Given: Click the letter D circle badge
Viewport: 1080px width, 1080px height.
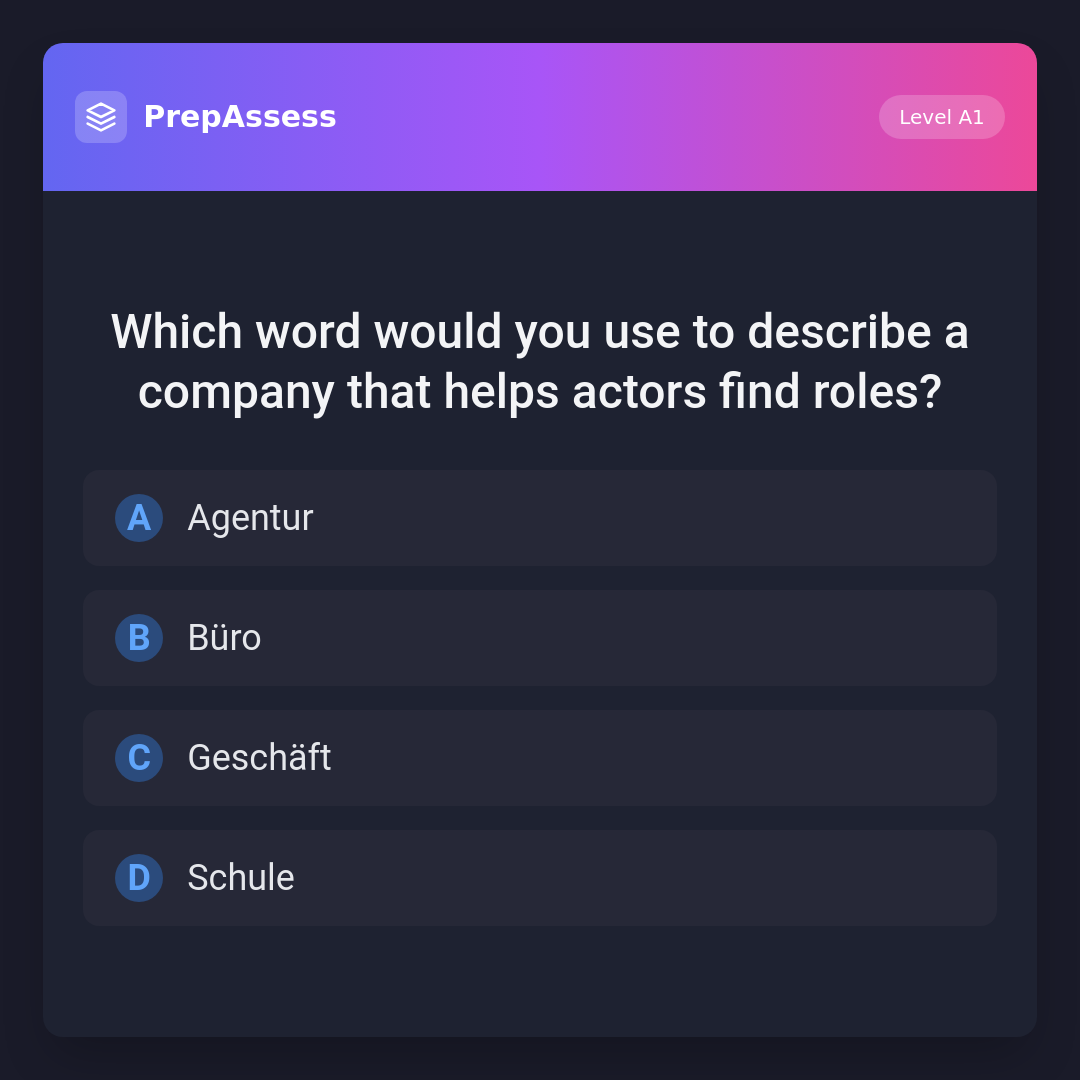Looking at the screenshot, I should pos(139,878).
